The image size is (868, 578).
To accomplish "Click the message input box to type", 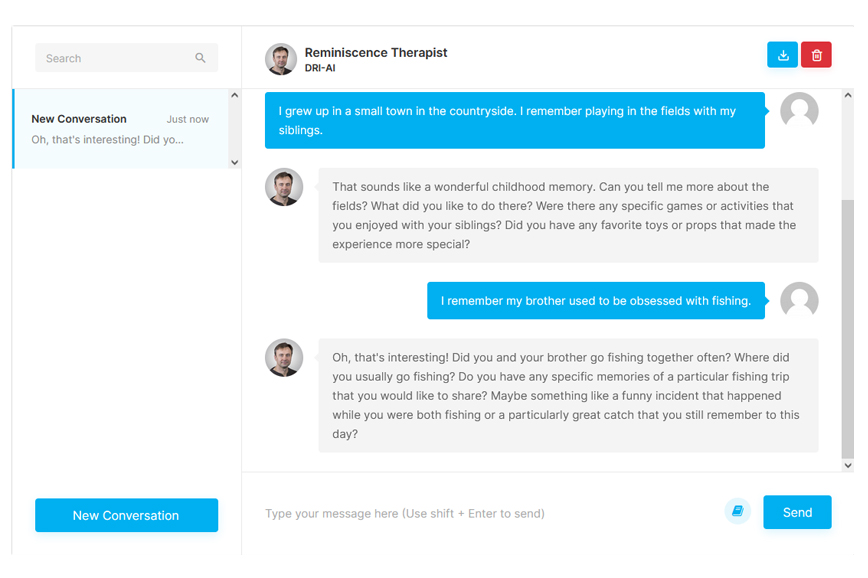I will click(x=480, y=513).
